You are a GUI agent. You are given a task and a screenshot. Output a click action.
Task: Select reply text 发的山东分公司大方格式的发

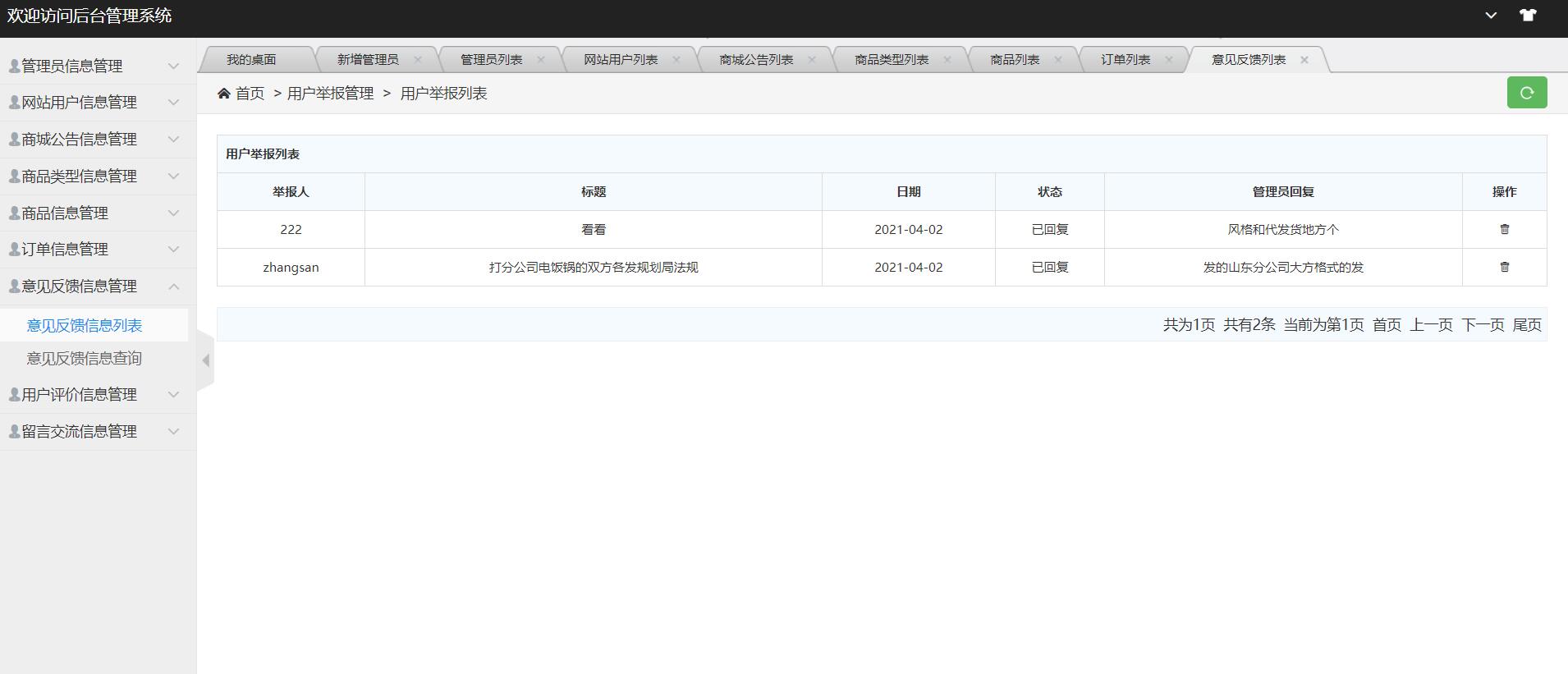point(1283,268)
